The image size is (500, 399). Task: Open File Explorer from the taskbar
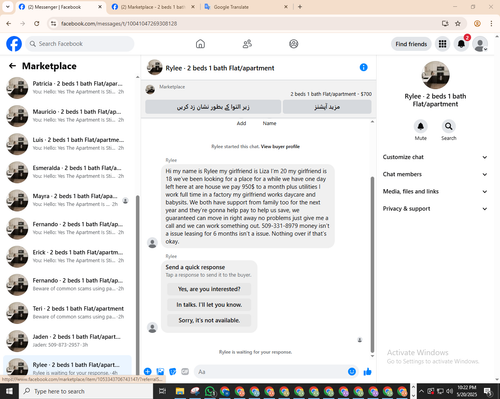[180, 391]
